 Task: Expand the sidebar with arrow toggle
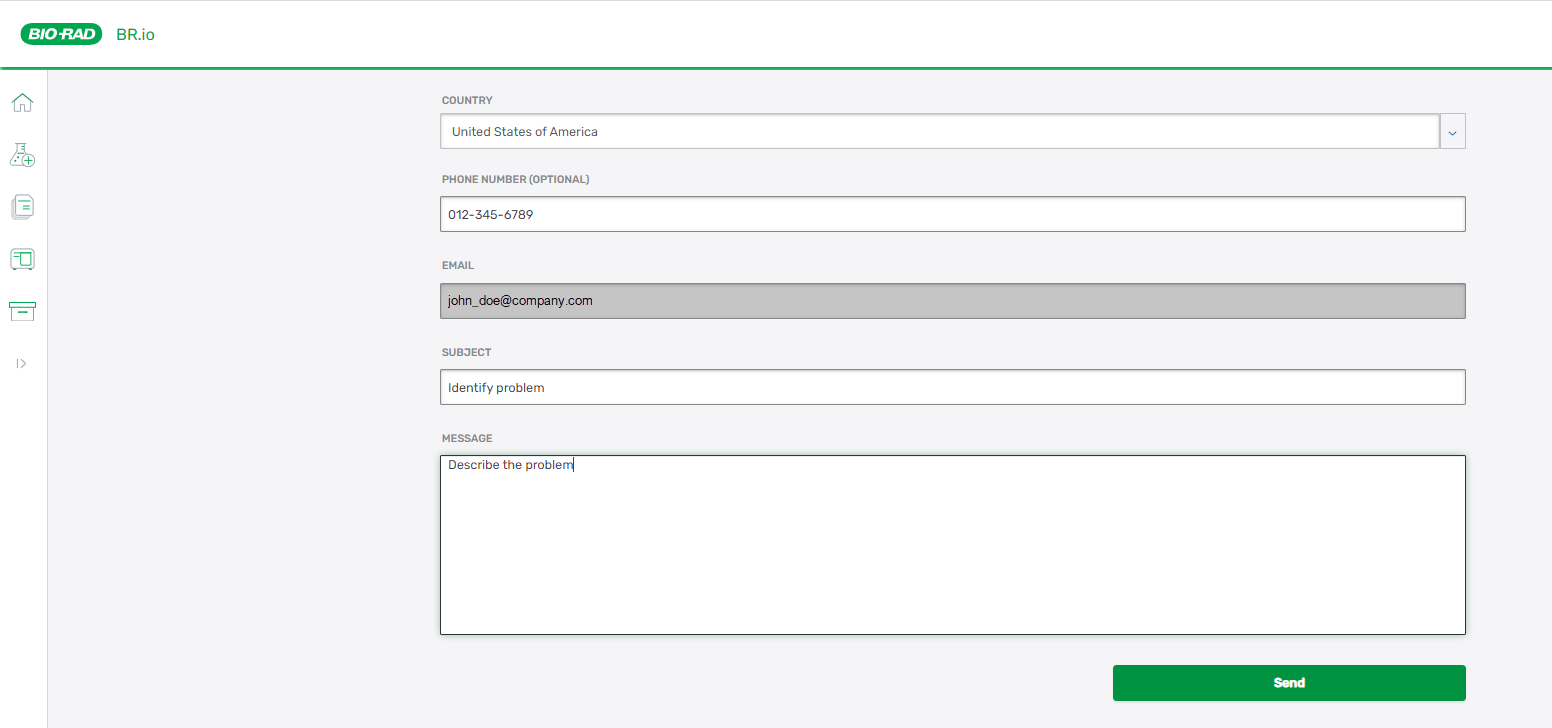pyautogui.click(x=21, y=364)
